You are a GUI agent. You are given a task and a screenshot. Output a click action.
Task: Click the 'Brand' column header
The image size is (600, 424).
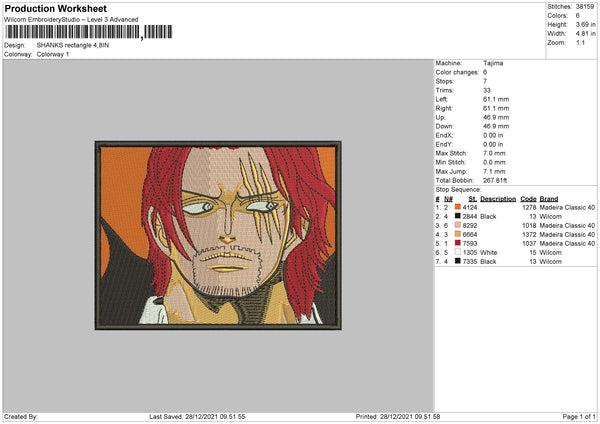pyautogui.click(x=549, y=199)
